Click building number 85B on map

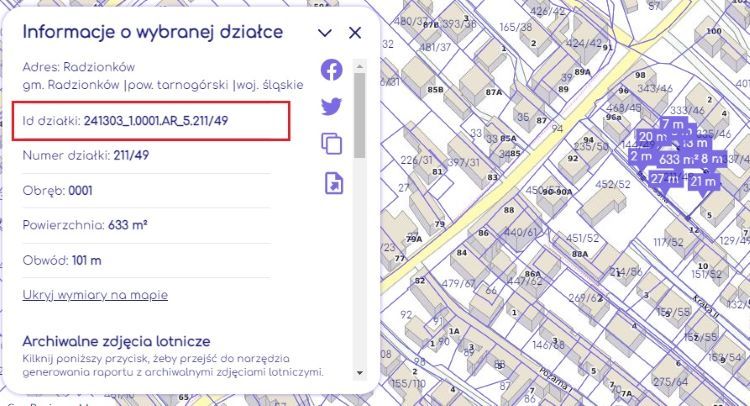[435, 89]
